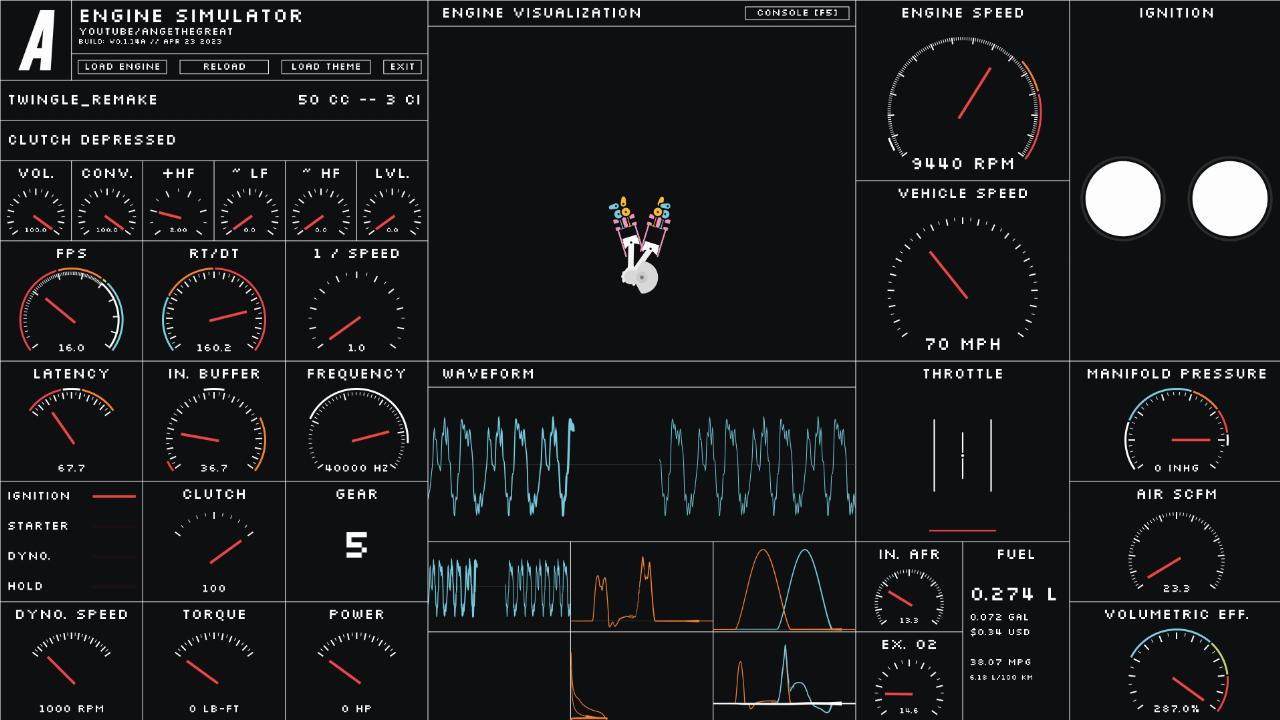Click the engine piston visualization graphic
This screenshot has height=720, width=1280.
(640, 245)
